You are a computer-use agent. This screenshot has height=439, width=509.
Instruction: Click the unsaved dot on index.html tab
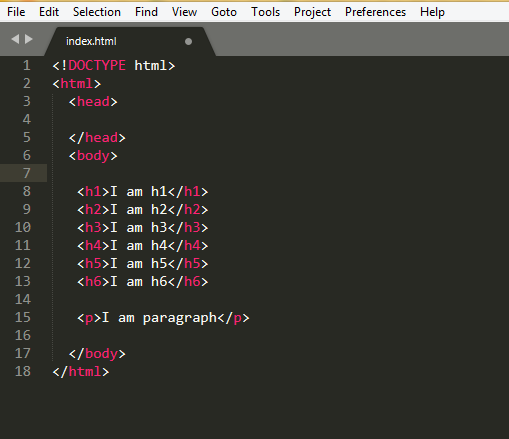tap(188, 41)
